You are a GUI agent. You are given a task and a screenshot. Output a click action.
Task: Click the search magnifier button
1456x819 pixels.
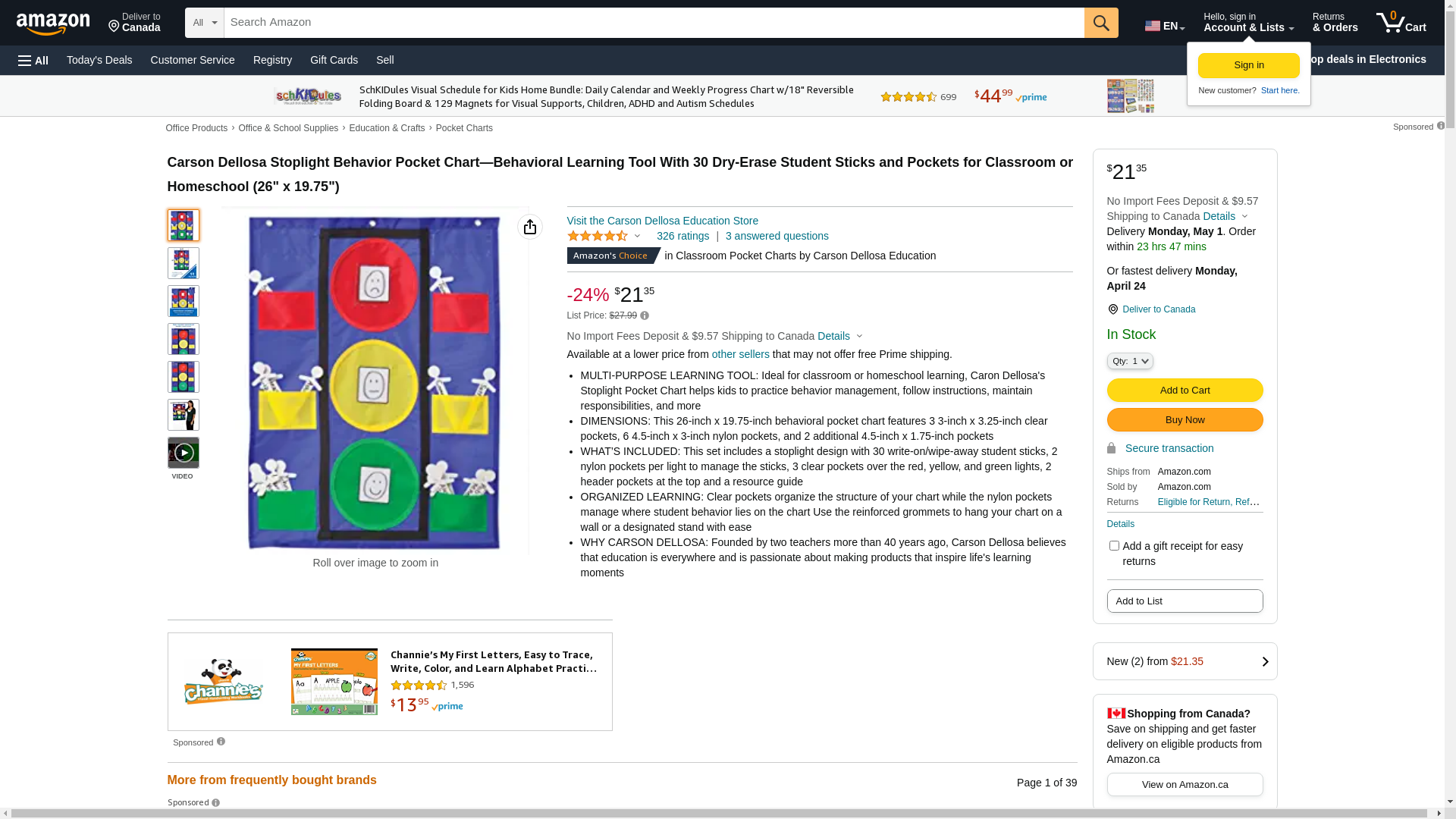1101,23
